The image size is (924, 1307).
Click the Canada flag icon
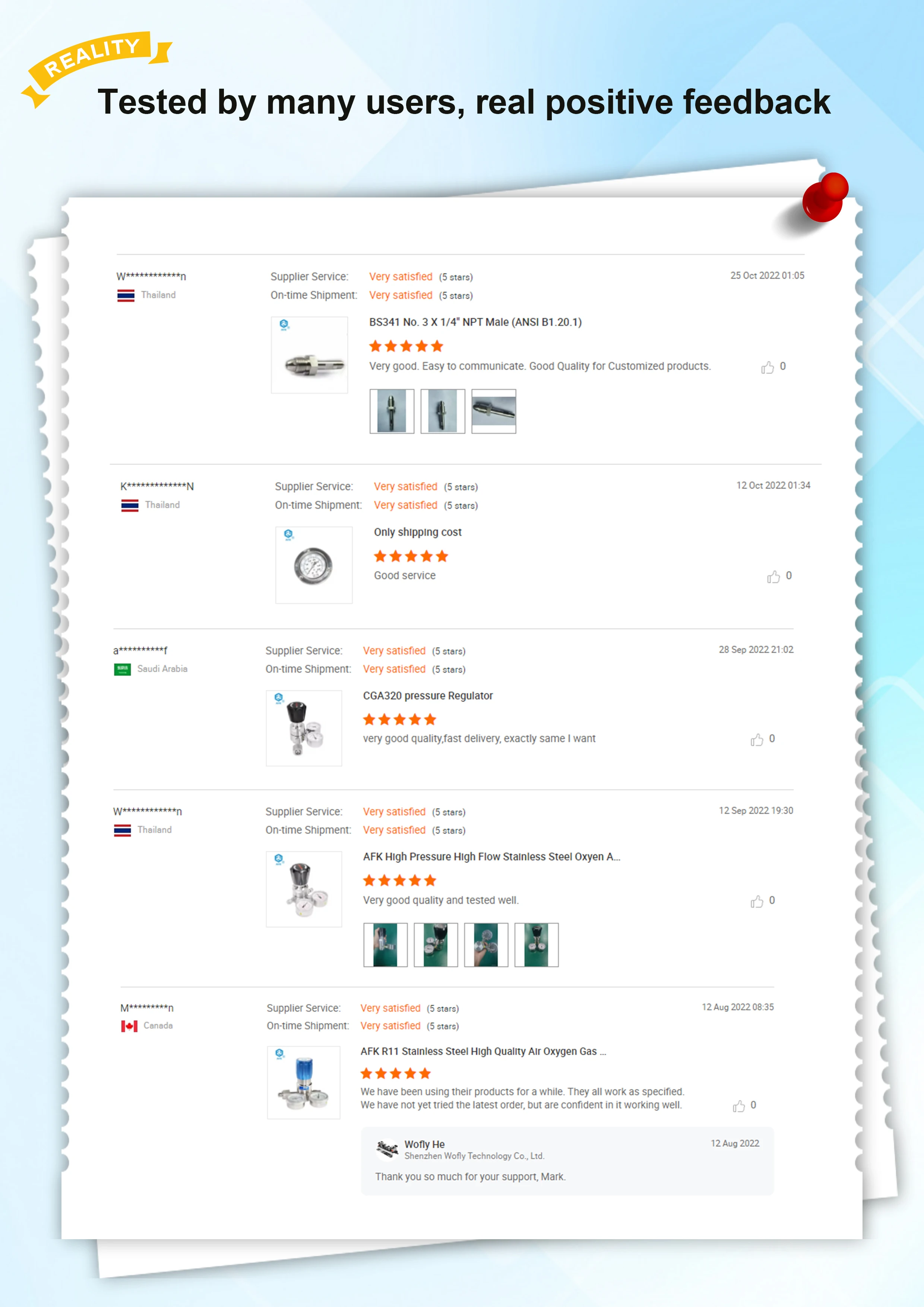click(129, 1026)
